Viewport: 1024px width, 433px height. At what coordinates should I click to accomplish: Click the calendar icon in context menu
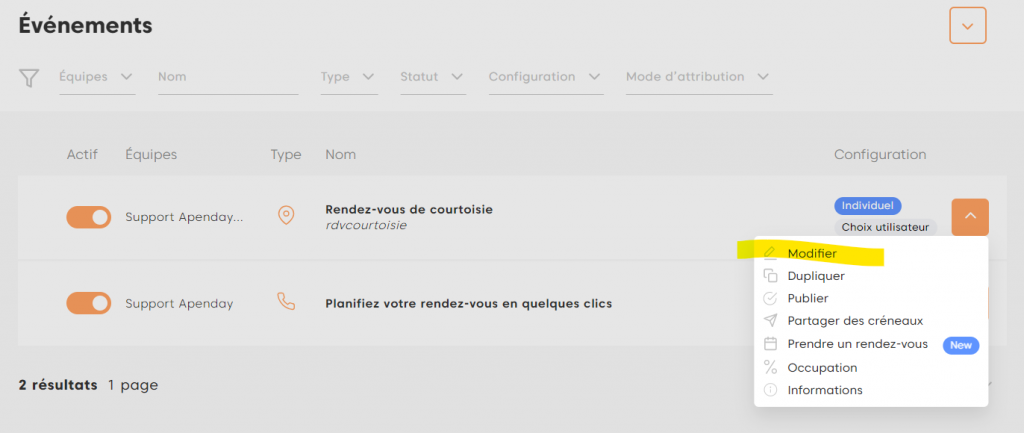click(x=770, y=344)
